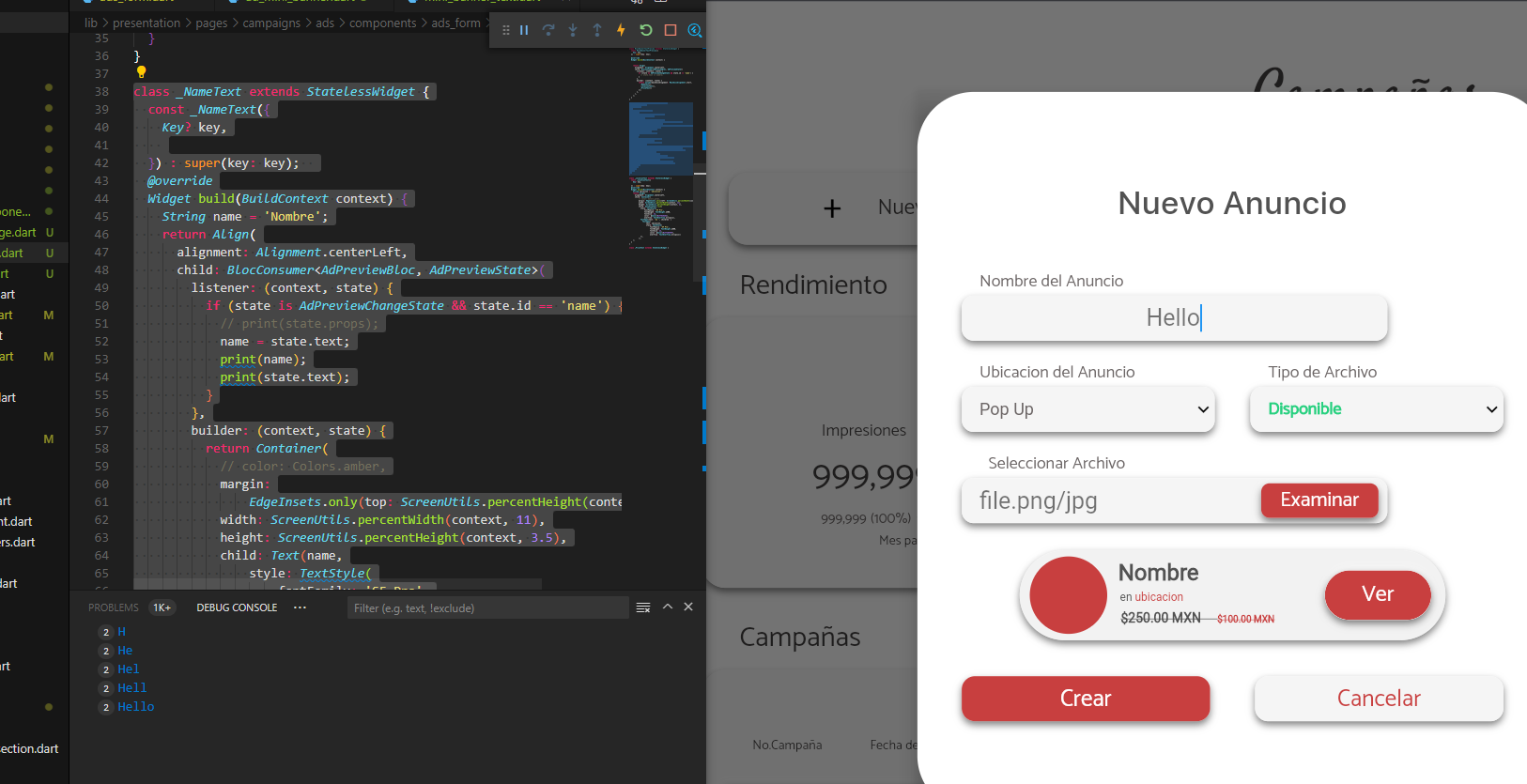Click 'components' in the breadcrumb path
The image size is (1527, 784).
tap(382, 23)
